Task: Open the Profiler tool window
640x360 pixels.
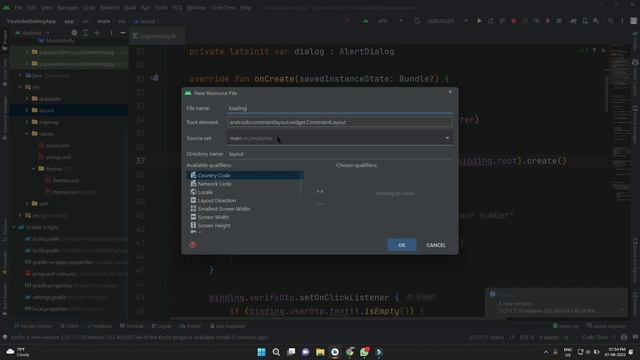Action: 190,326
